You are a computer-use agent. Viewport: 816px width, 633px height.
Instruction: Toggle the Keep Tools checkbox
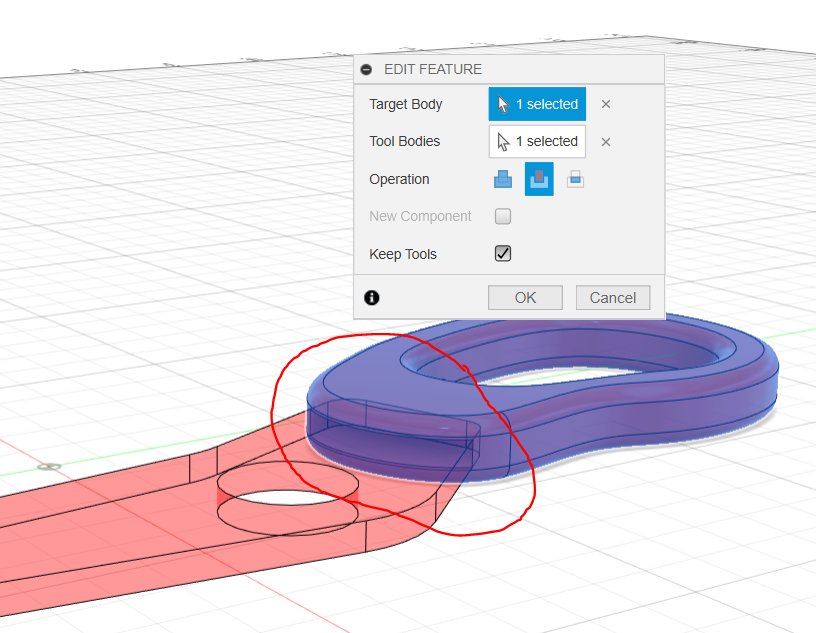[503, 254]
